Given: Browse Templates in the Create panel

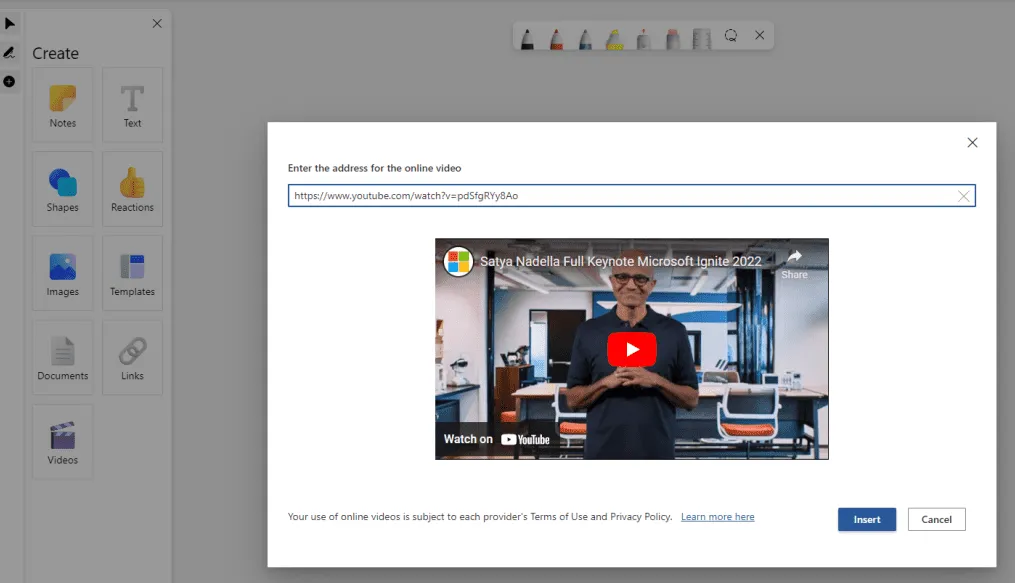Looking at the screenshot, I should click(x=132, y=272).
